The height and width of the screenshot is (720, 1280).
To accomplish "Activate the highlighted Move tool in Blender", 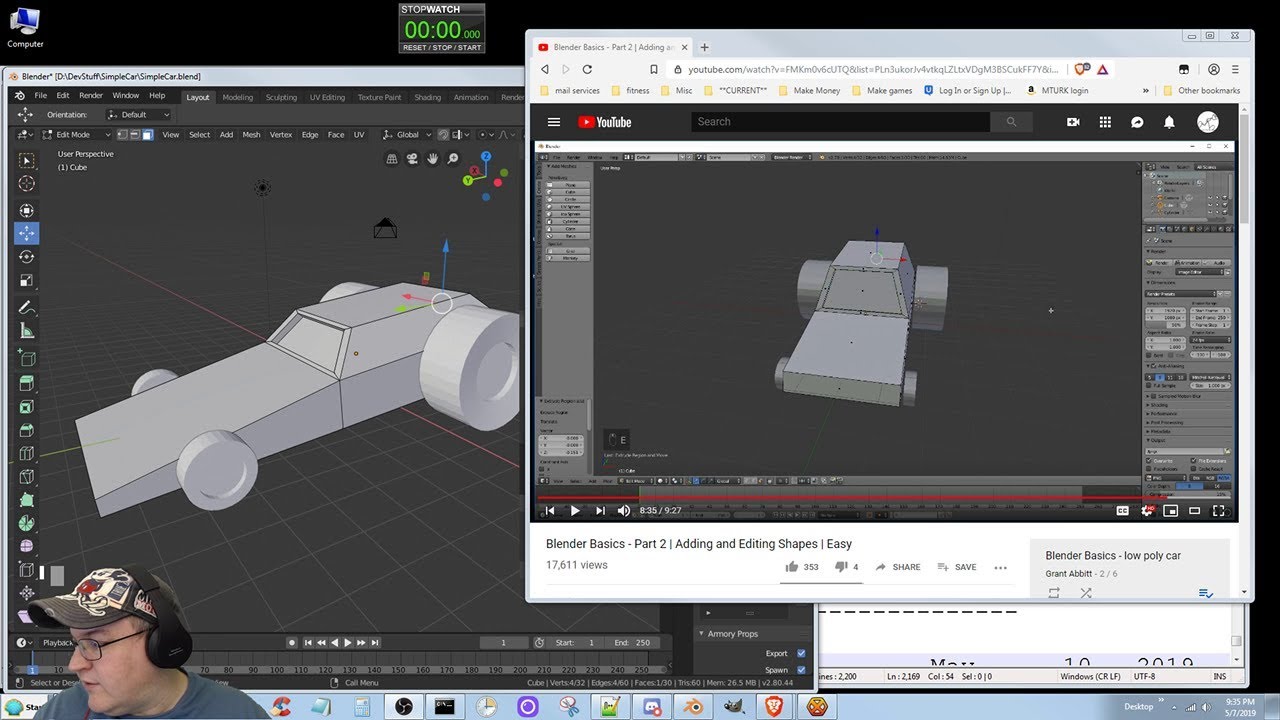I will pyautogui.click(x=26, y=233).
